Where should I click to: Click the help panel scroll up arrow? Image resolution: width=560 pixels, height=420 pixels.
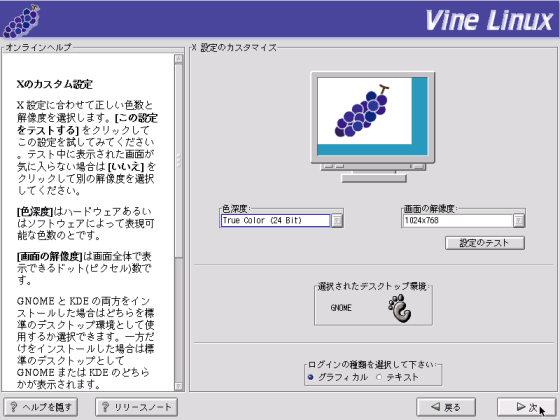179,59
